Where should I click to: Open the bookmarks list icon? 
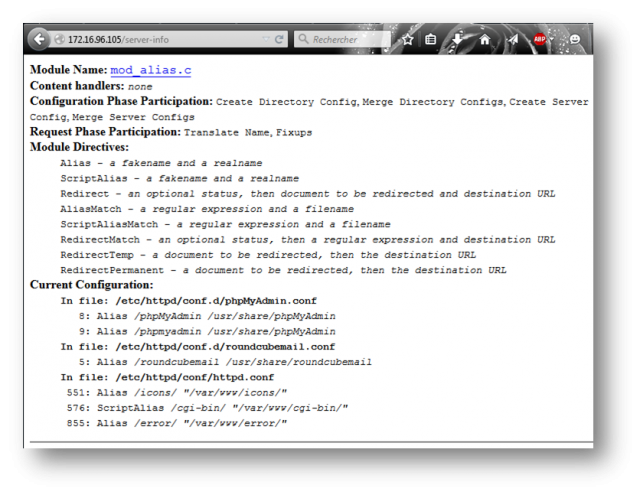coord(430,39)
